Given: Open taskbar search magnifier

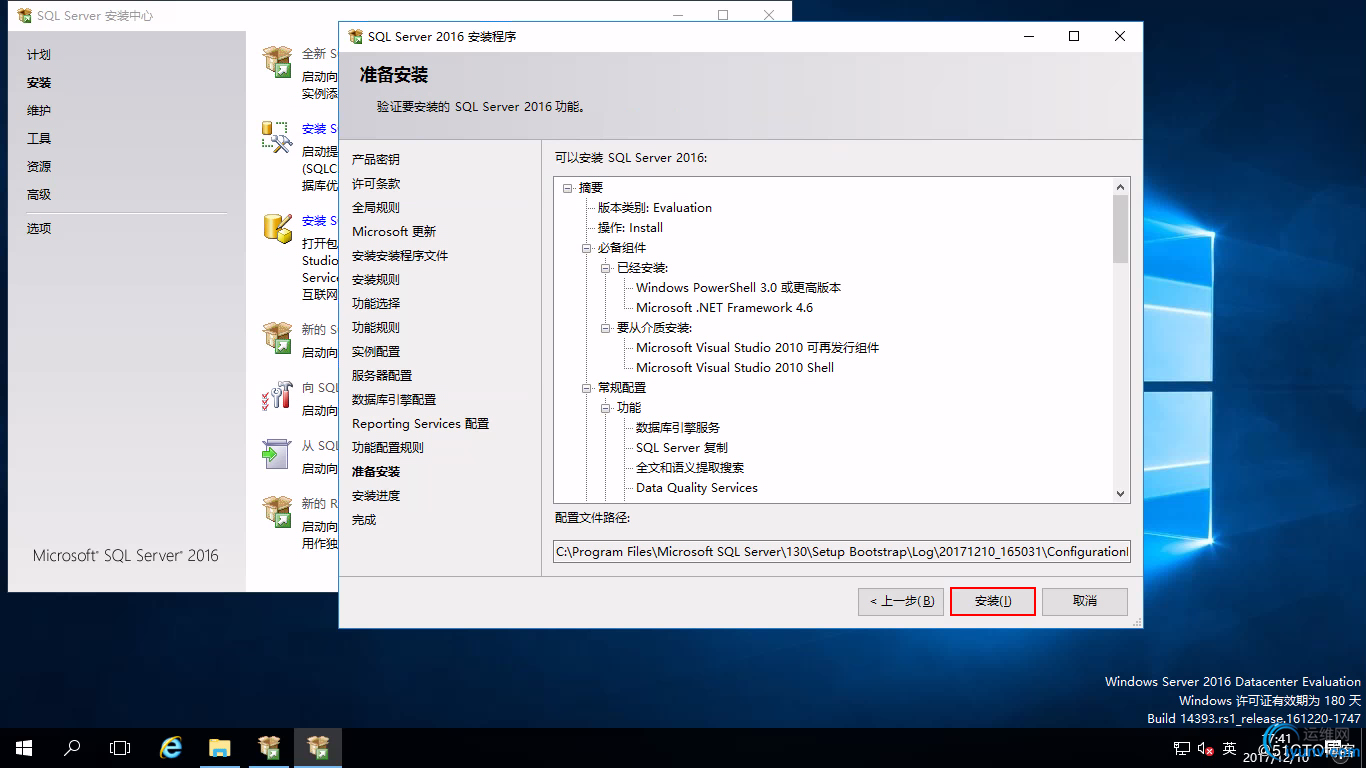Looking at the screenshot, I should coord(72,748).
